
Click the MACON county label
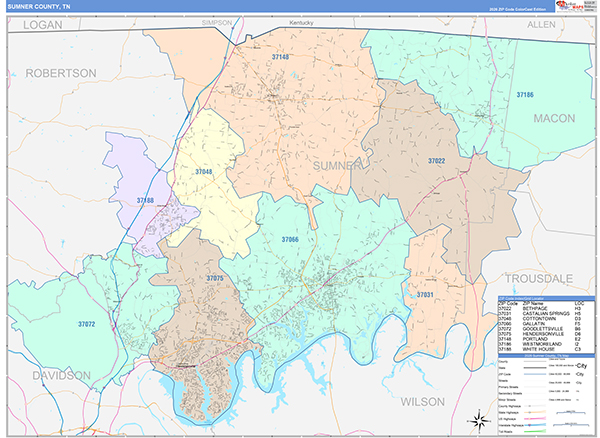pos(554,119)
